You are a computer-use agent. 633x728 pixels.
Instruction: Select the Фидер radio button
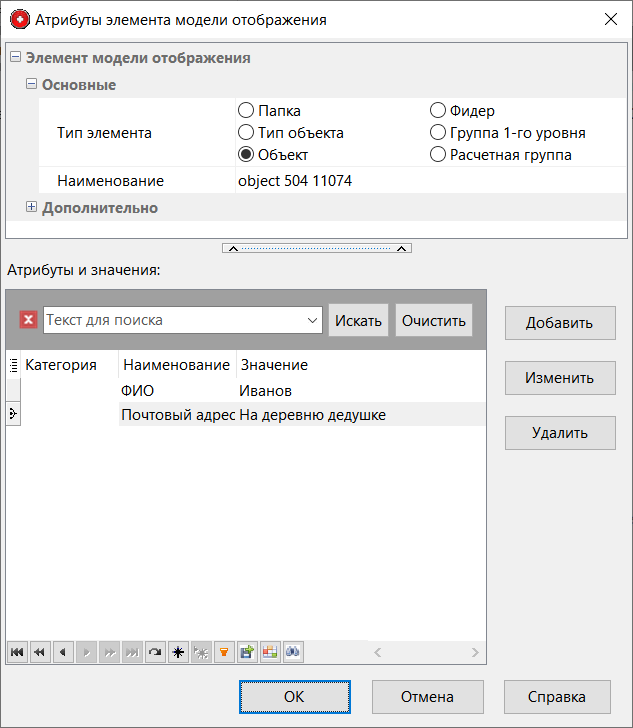coord(438,111)
